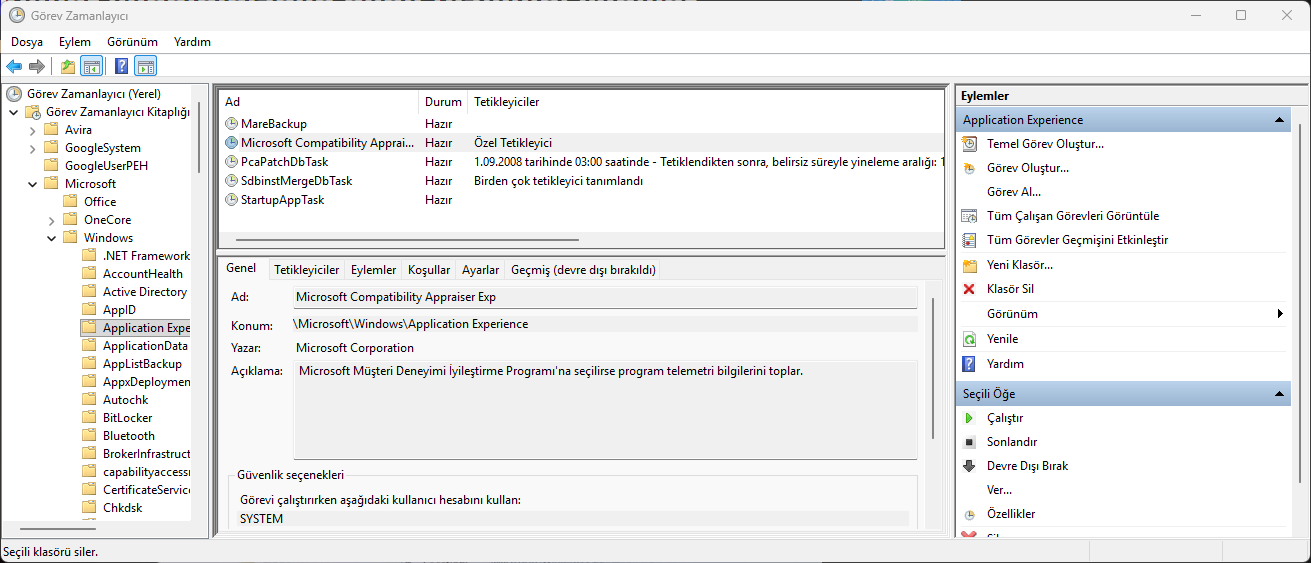Collapse the Microsoft folder node
Viewport: 1311px width, 563px height.
point(33,184)
